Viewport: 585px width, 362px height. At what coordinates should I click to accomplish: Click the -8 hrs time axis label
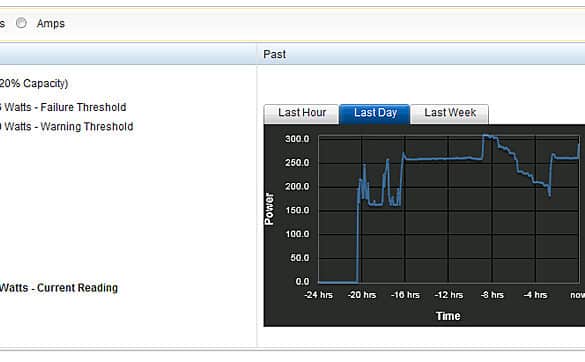492,295
